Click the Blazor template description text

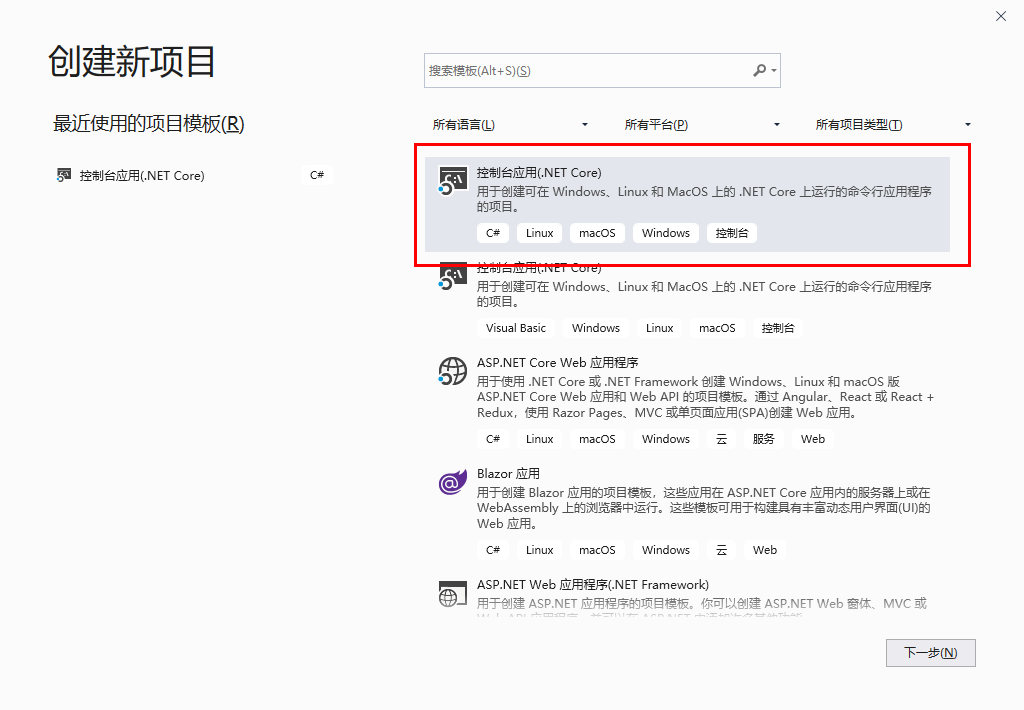pyautogui.click(x=703, y=508)
